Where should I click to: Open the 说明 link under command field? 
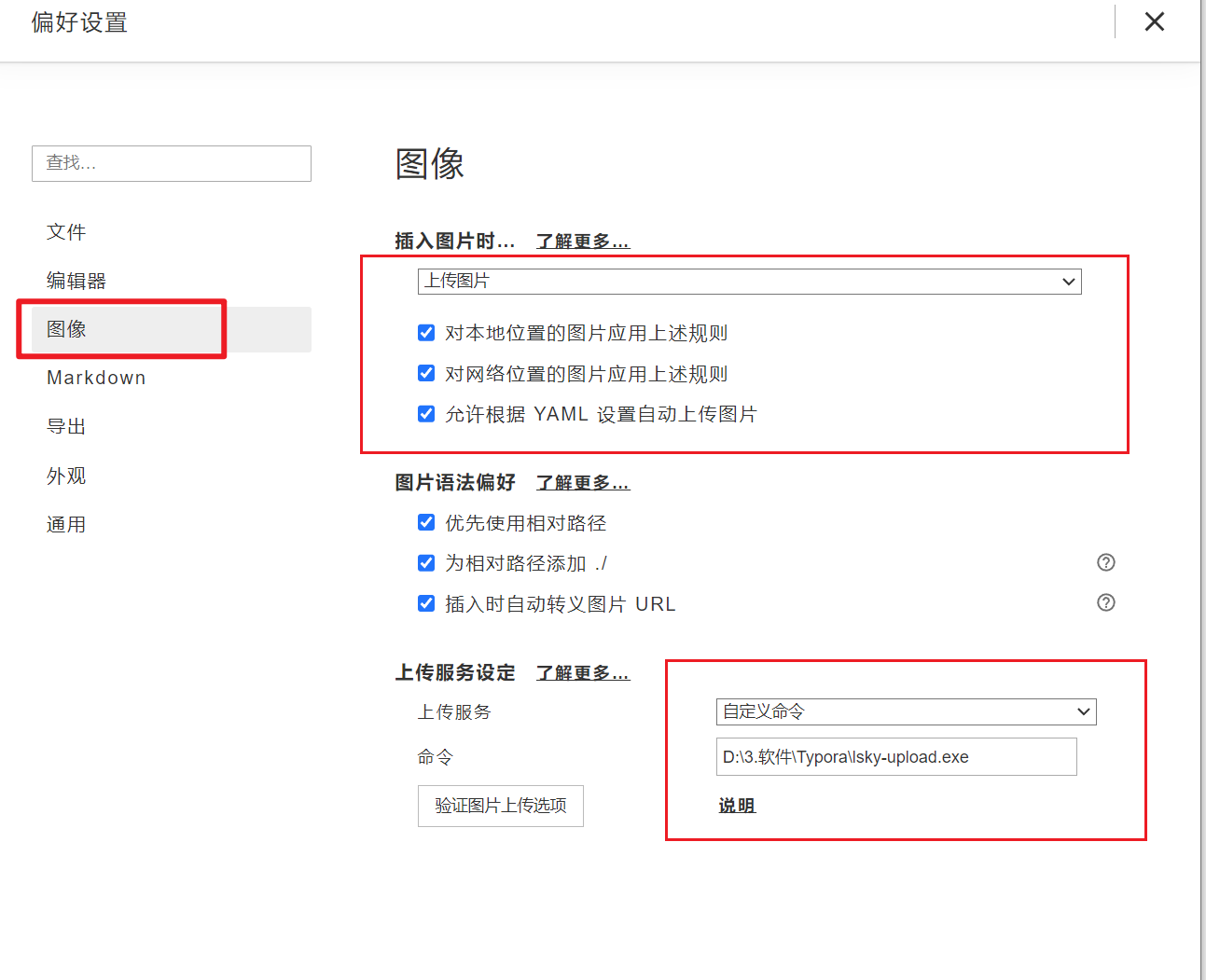click(x=737, y=806)
